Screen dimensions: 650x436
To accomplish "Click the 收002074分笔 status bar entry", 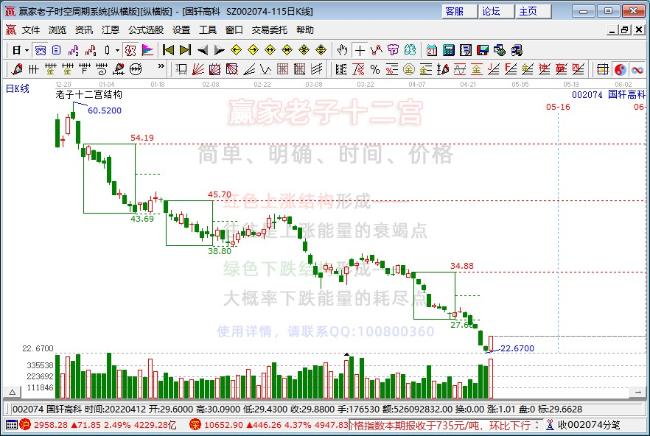I will pos(589,425).
